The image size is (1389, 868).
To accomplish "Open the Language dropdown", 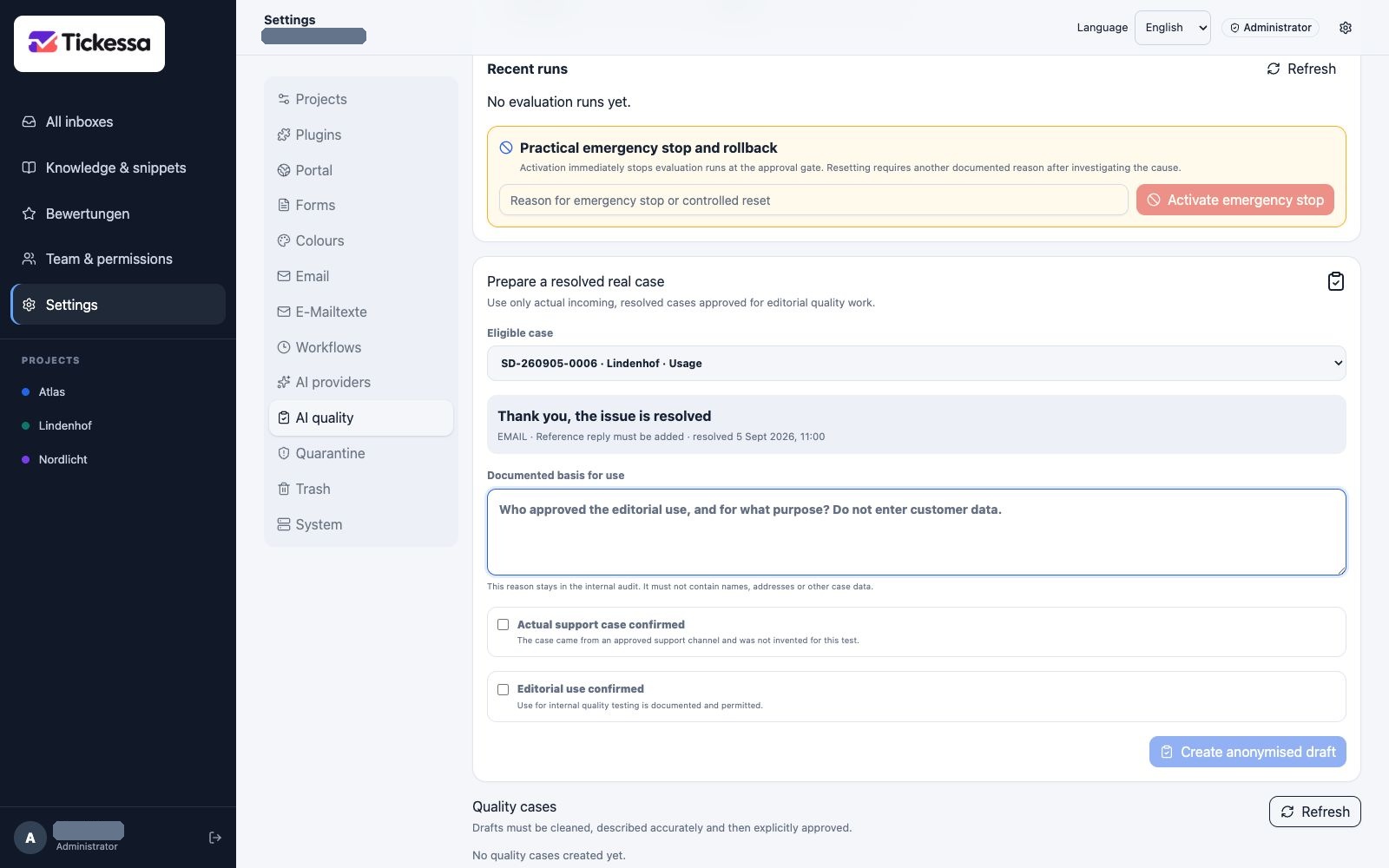I will [1172, 28].
